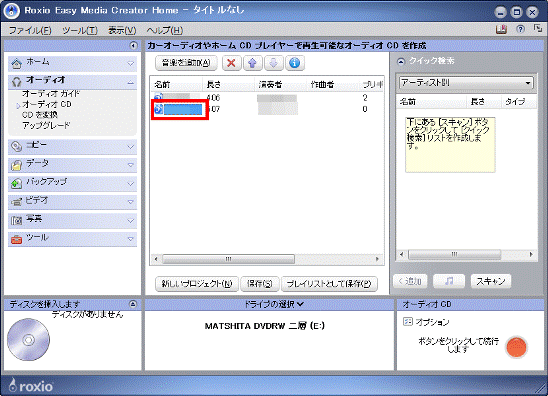Open track info with the blue i icon
The width and height of the screenshot is (548, 396).
295,63
